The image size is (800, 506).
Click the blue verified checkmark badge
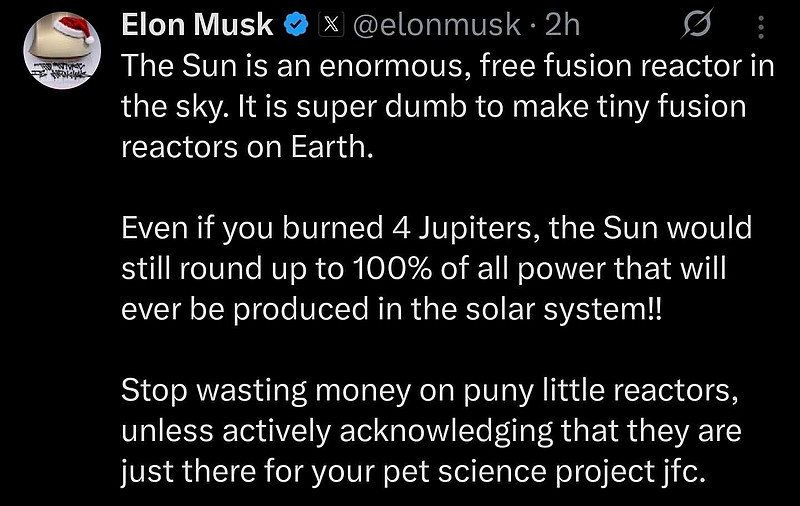(x=298, y=25)
